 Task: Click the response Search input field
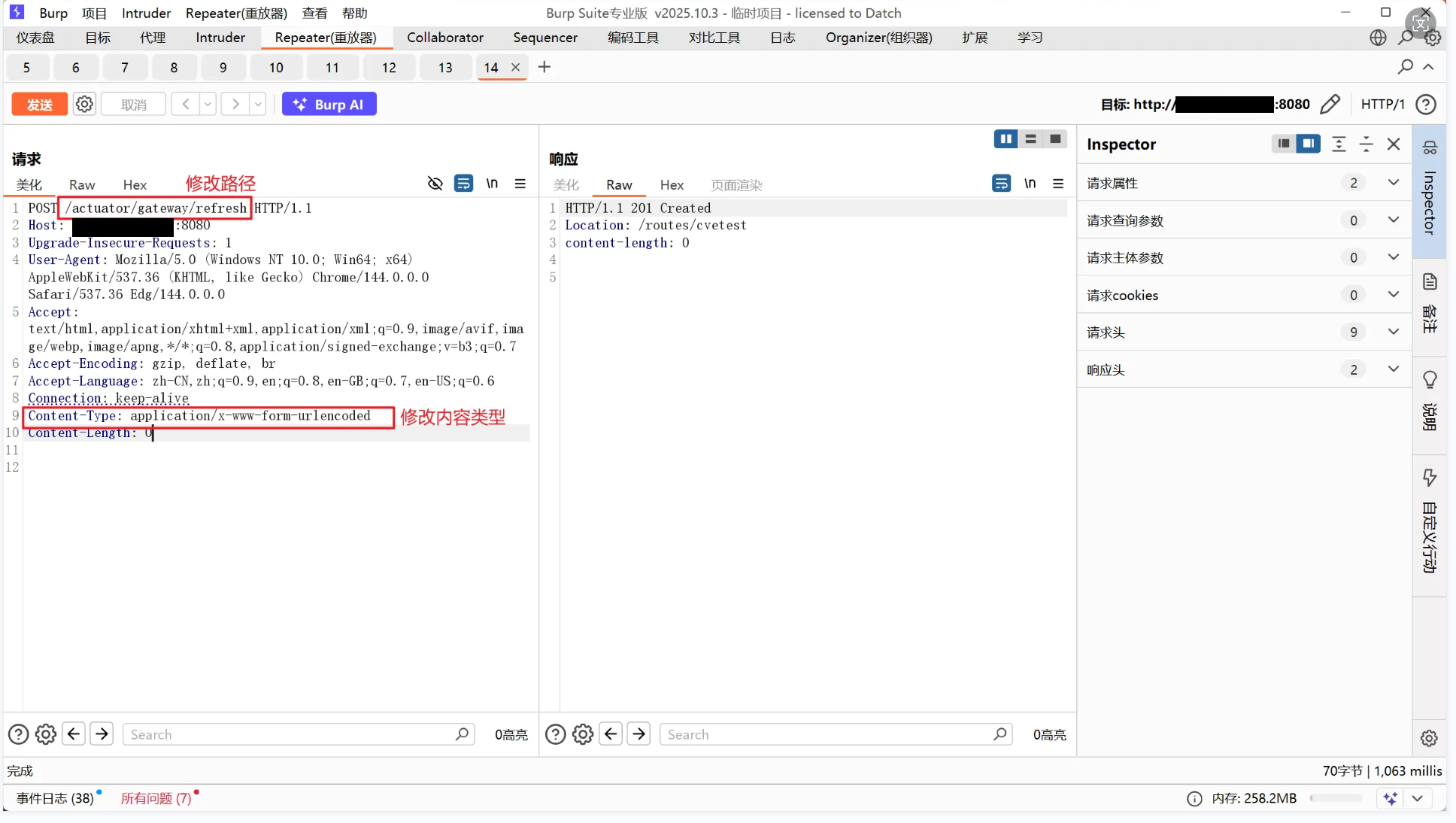pos(836,734)
